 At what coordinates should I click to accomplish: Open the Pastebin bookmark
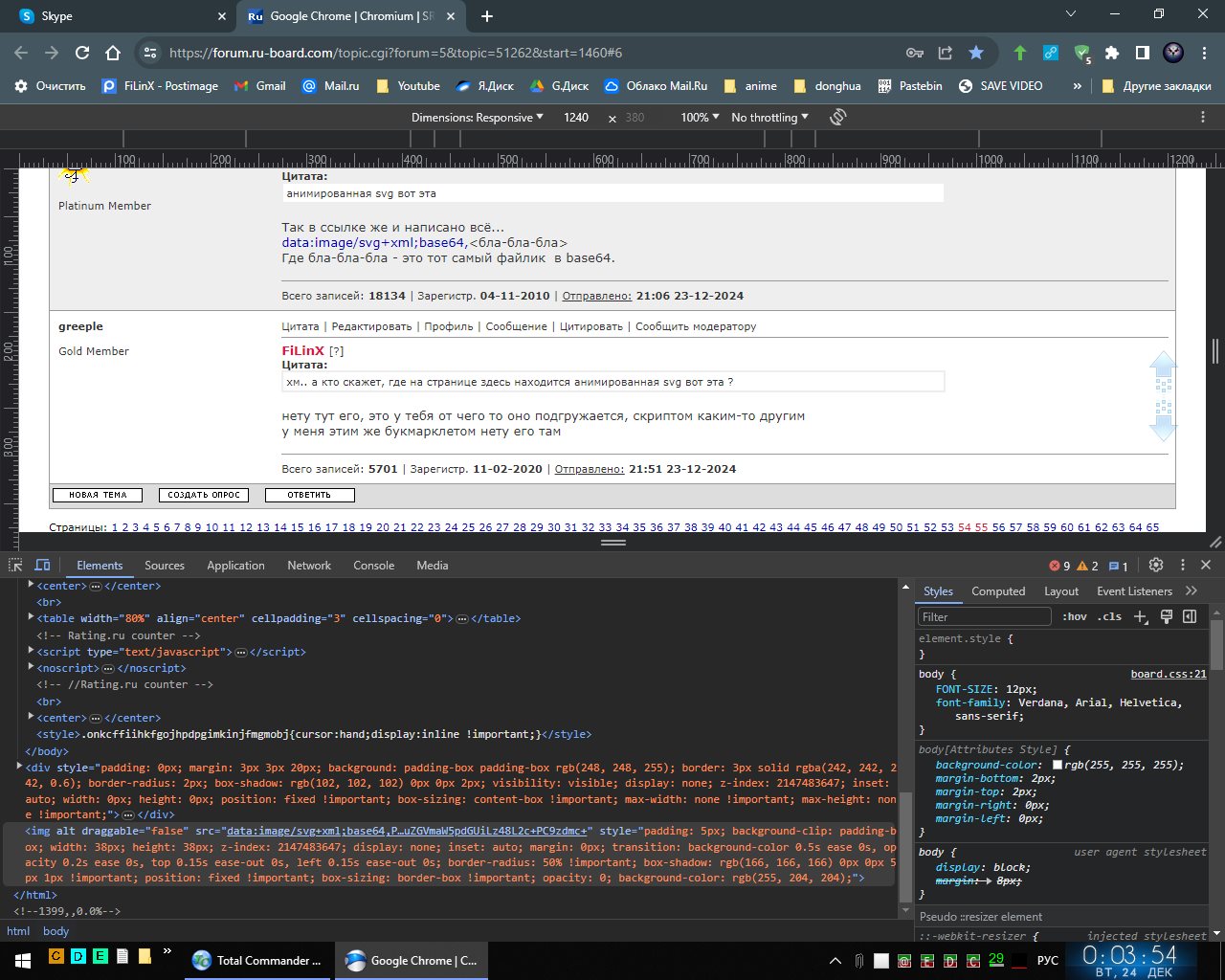(910, 86)
